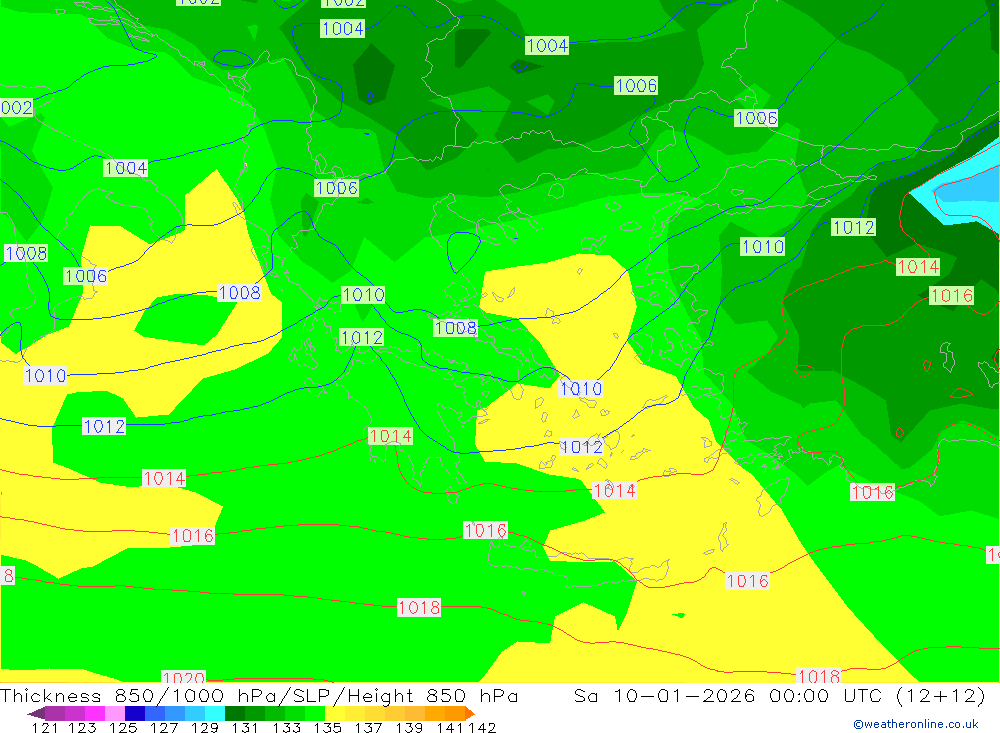Viewport: 1000px width, 733px height.
Task: Click the legend value 127
Action: [163, 727]
